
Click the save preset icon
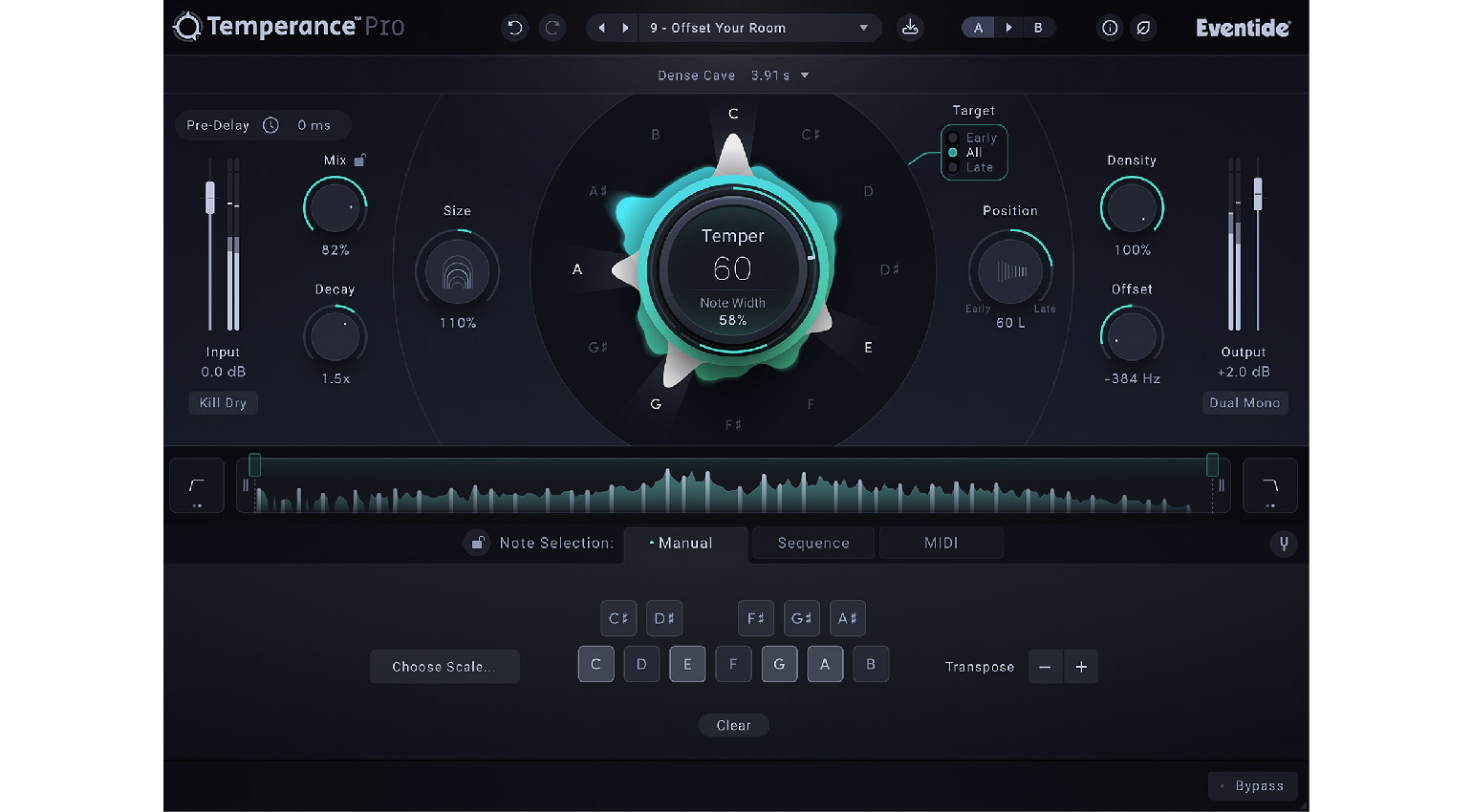910,28
